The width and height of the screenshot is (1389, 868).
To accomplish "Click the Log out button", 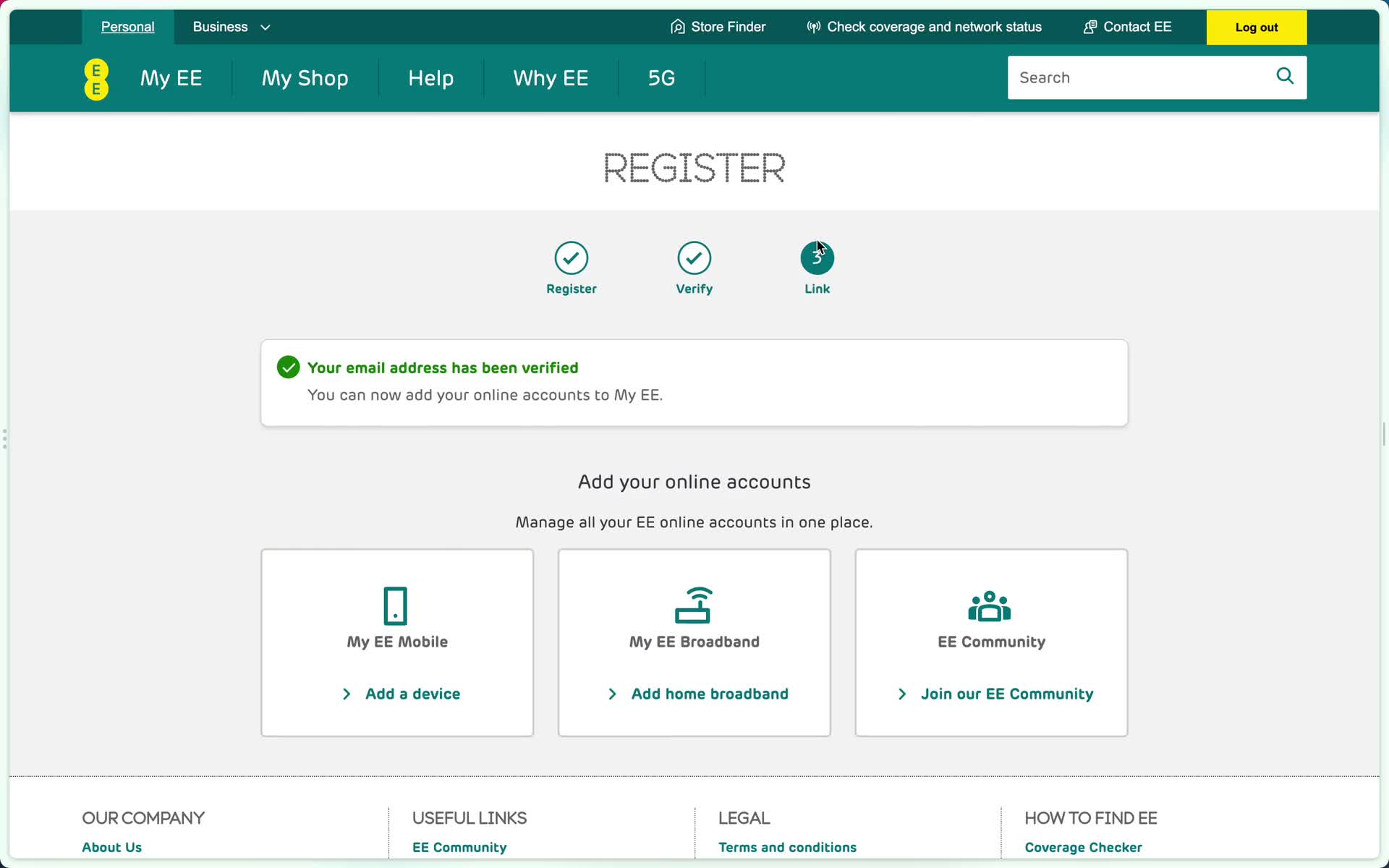I will (x=1256, y=27).
